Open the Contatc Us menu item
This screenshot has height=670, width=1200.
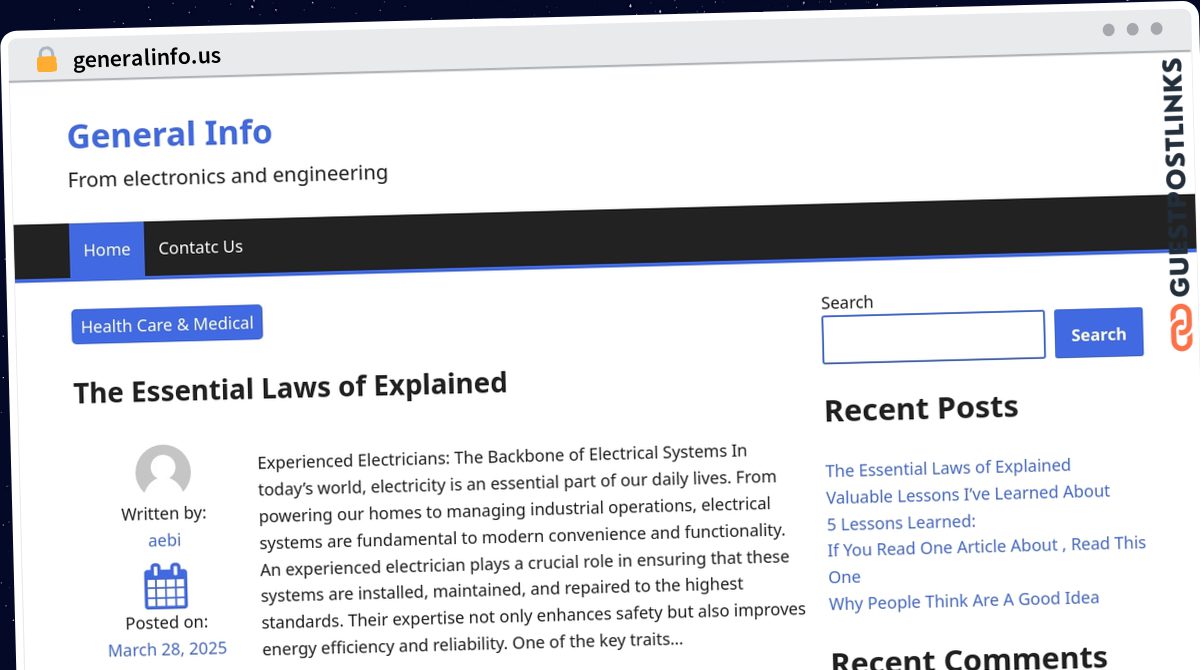pos(200,247)
